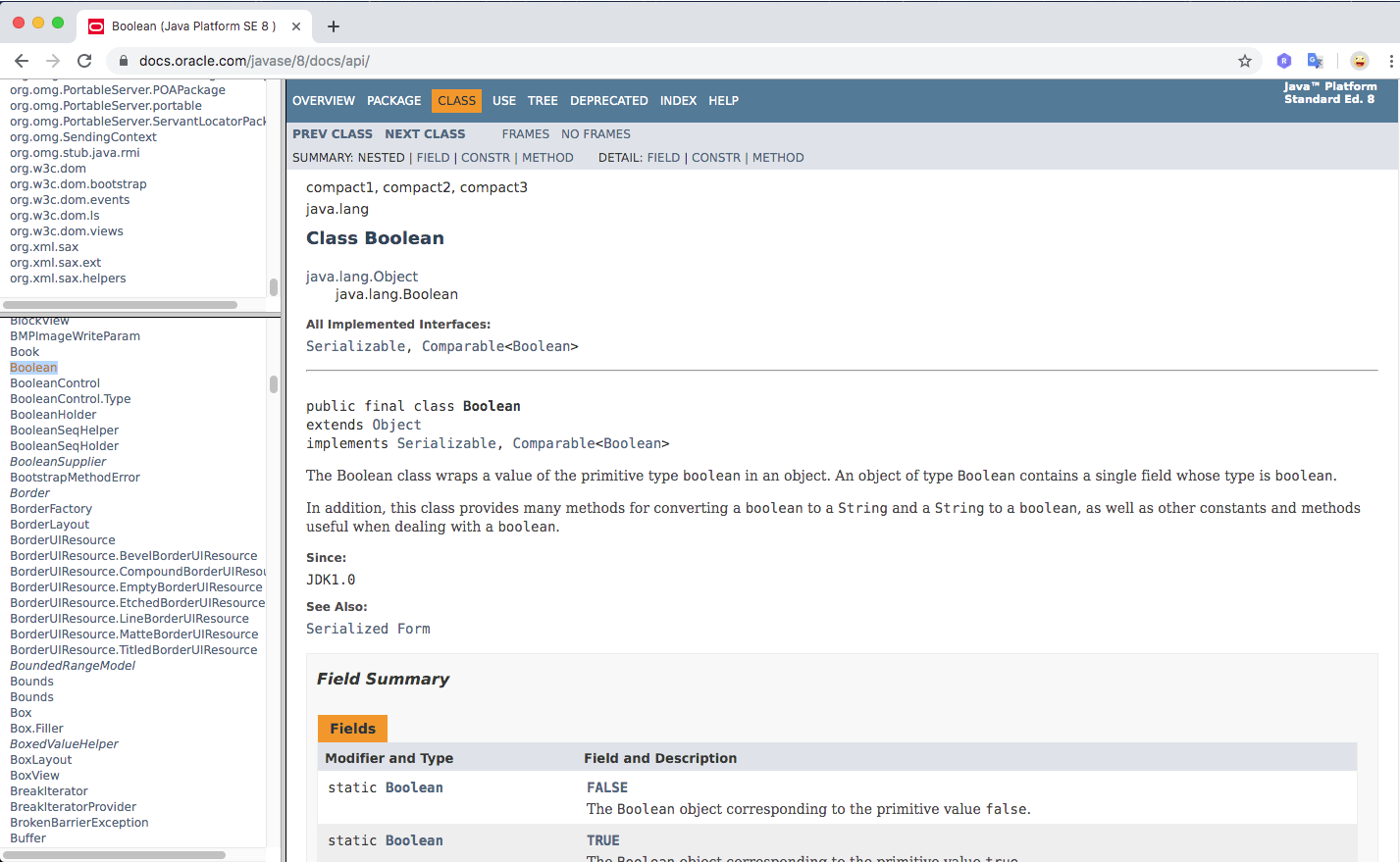Open BreakIterator in the class list

(49, 791)
